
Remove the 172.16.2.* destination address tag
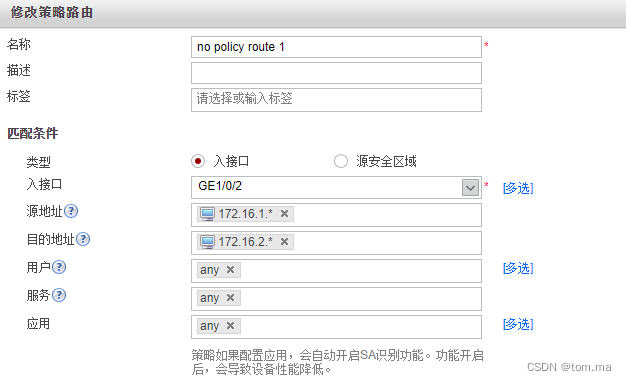click(x=284, y=242)
